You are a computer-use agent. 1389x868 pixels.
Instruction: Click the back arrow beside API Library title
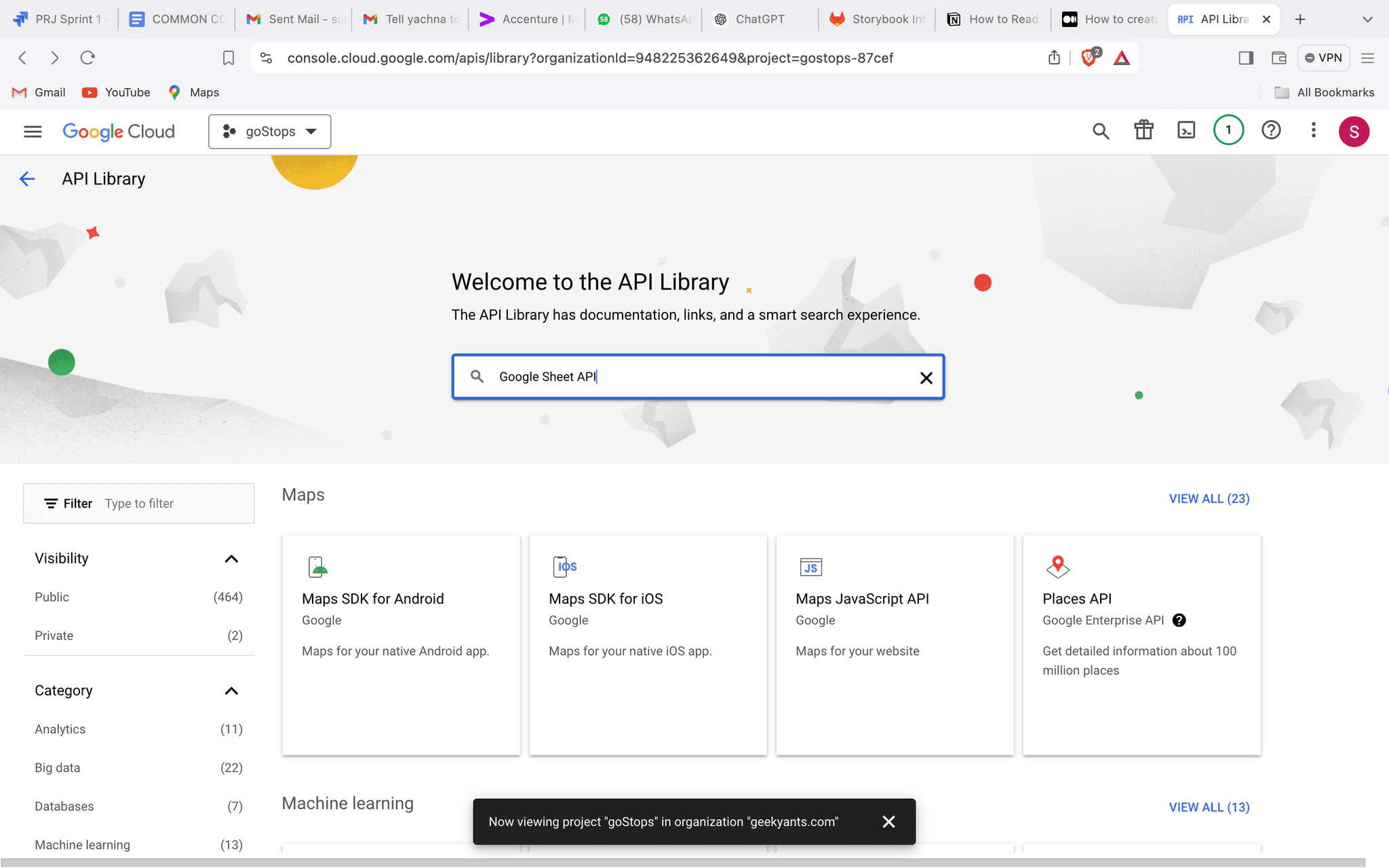click(x=26, y=178)
